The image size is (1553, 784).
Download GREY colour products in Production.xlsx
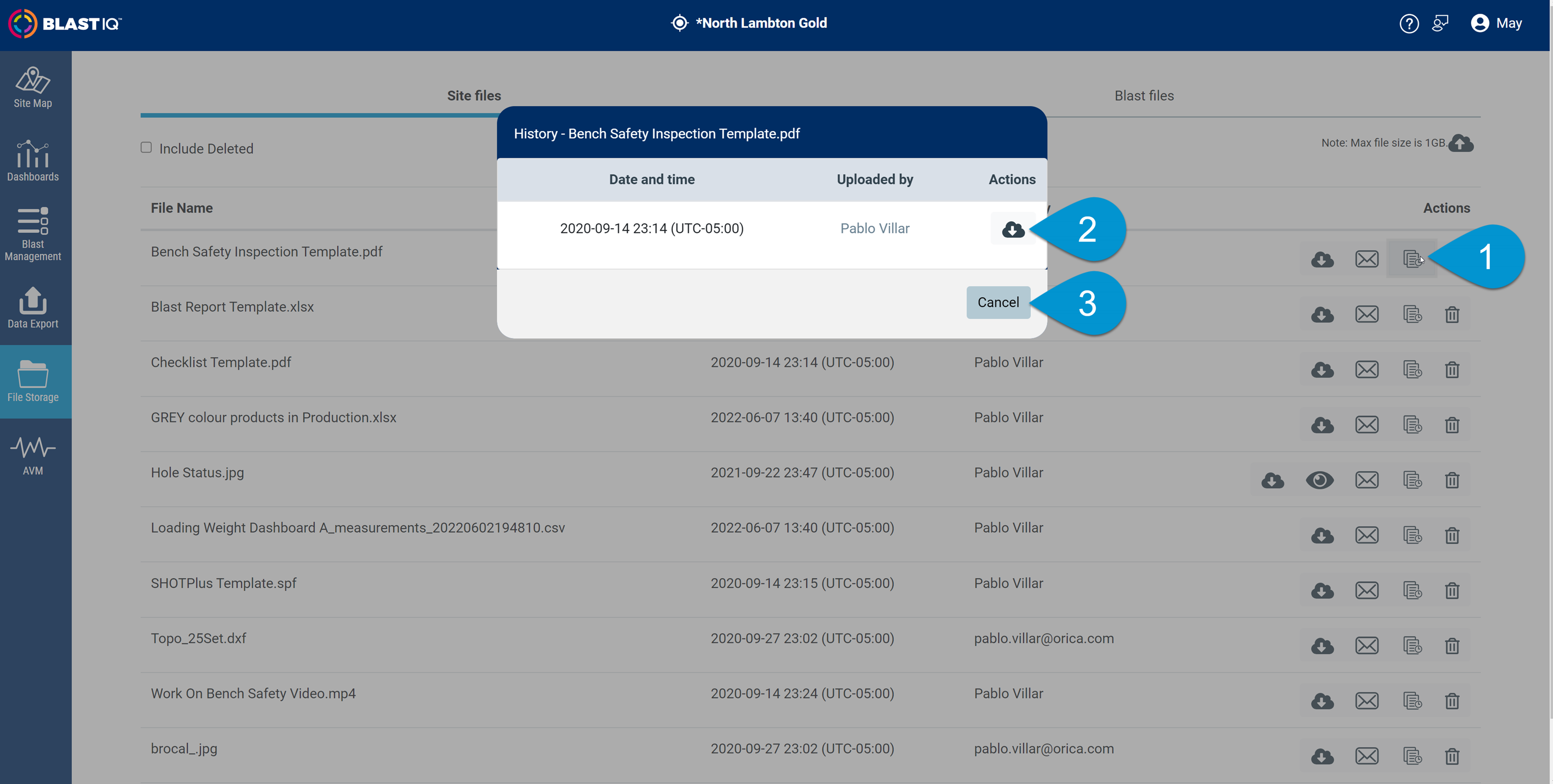1322,425
